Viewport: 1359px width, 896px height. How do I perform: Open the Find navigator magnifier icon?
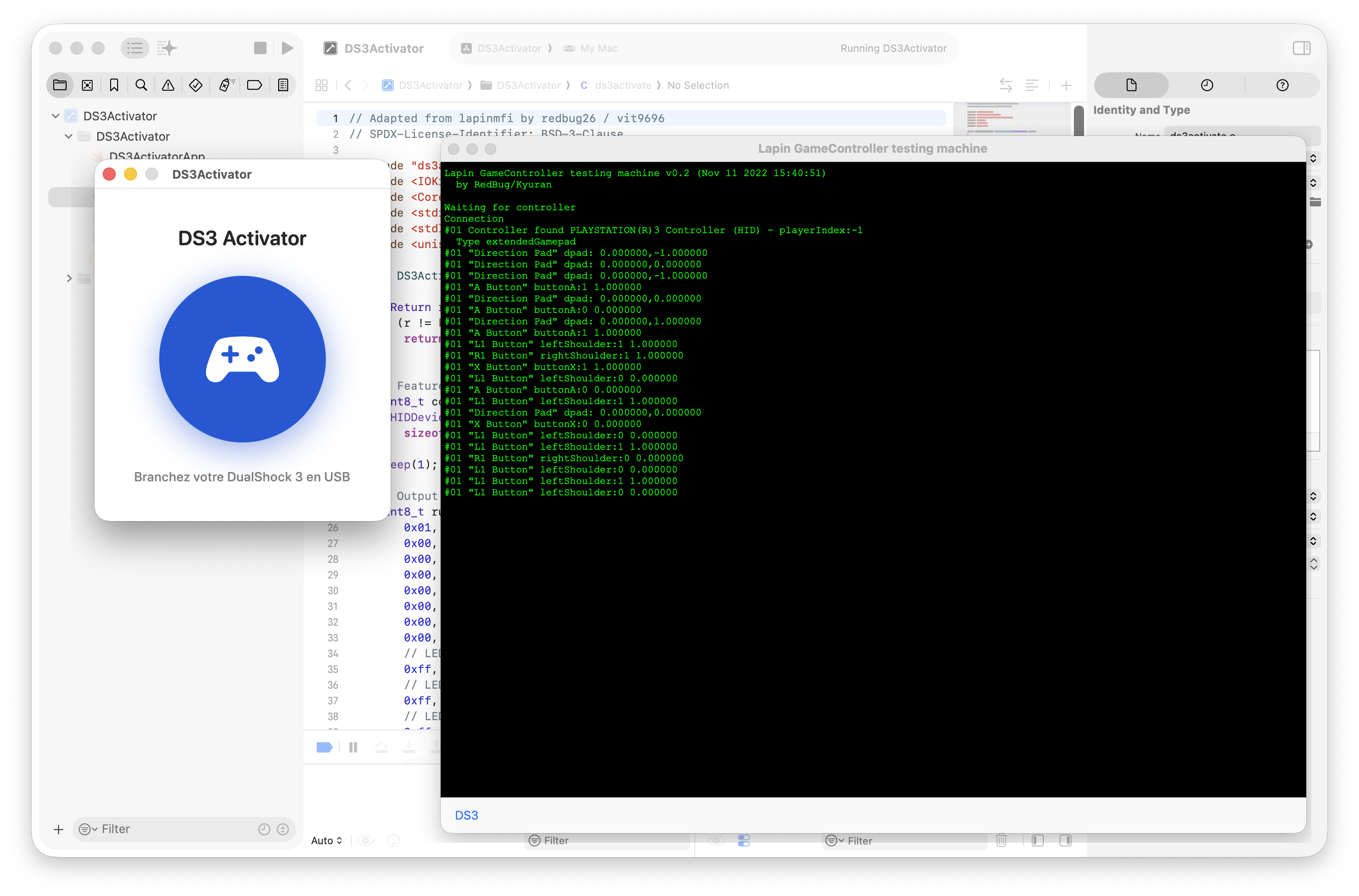pyautogui.click(x=141, y=85)
